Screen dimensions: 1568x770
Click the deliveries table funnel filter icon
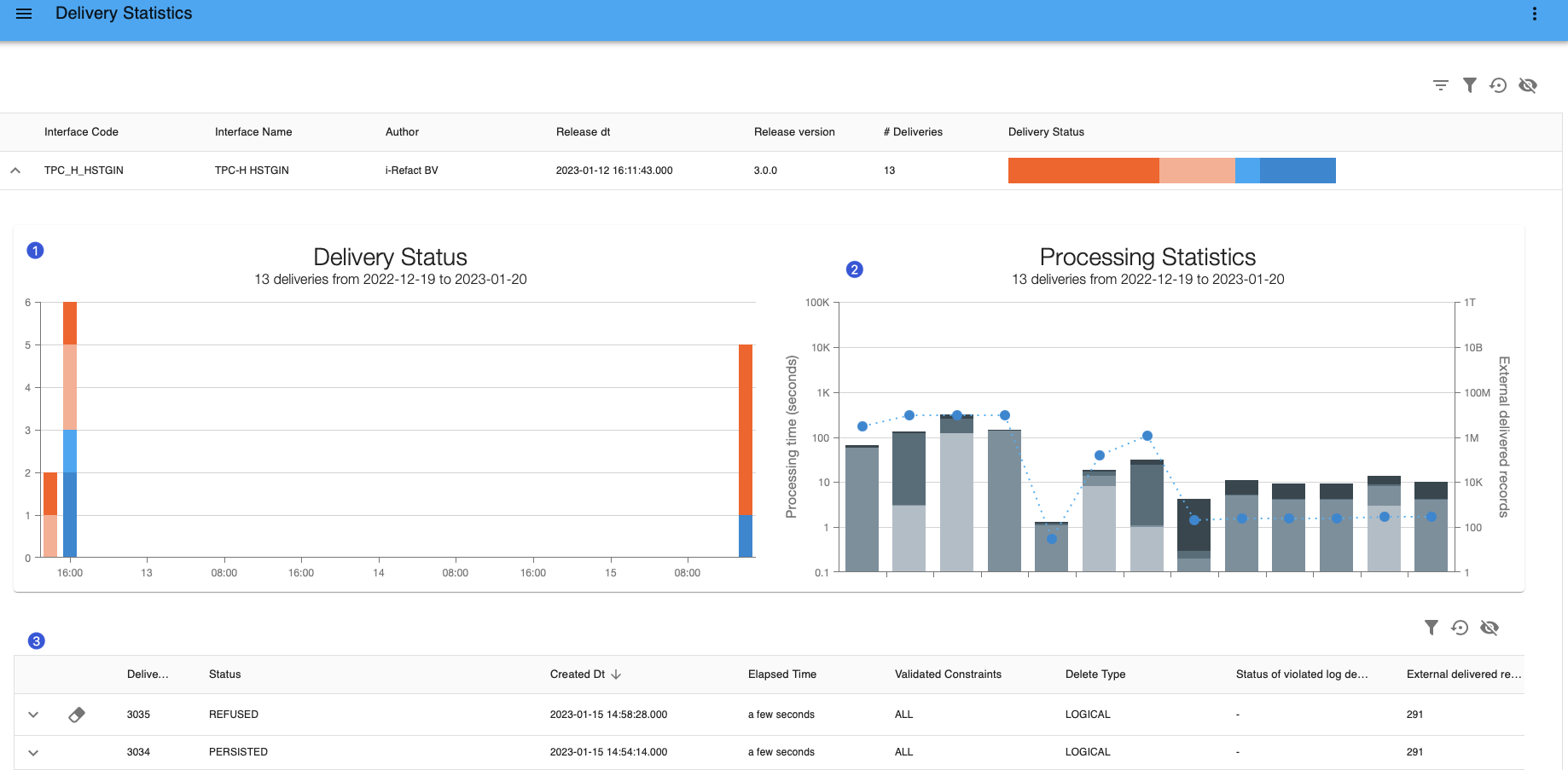tap(1432, 628)
